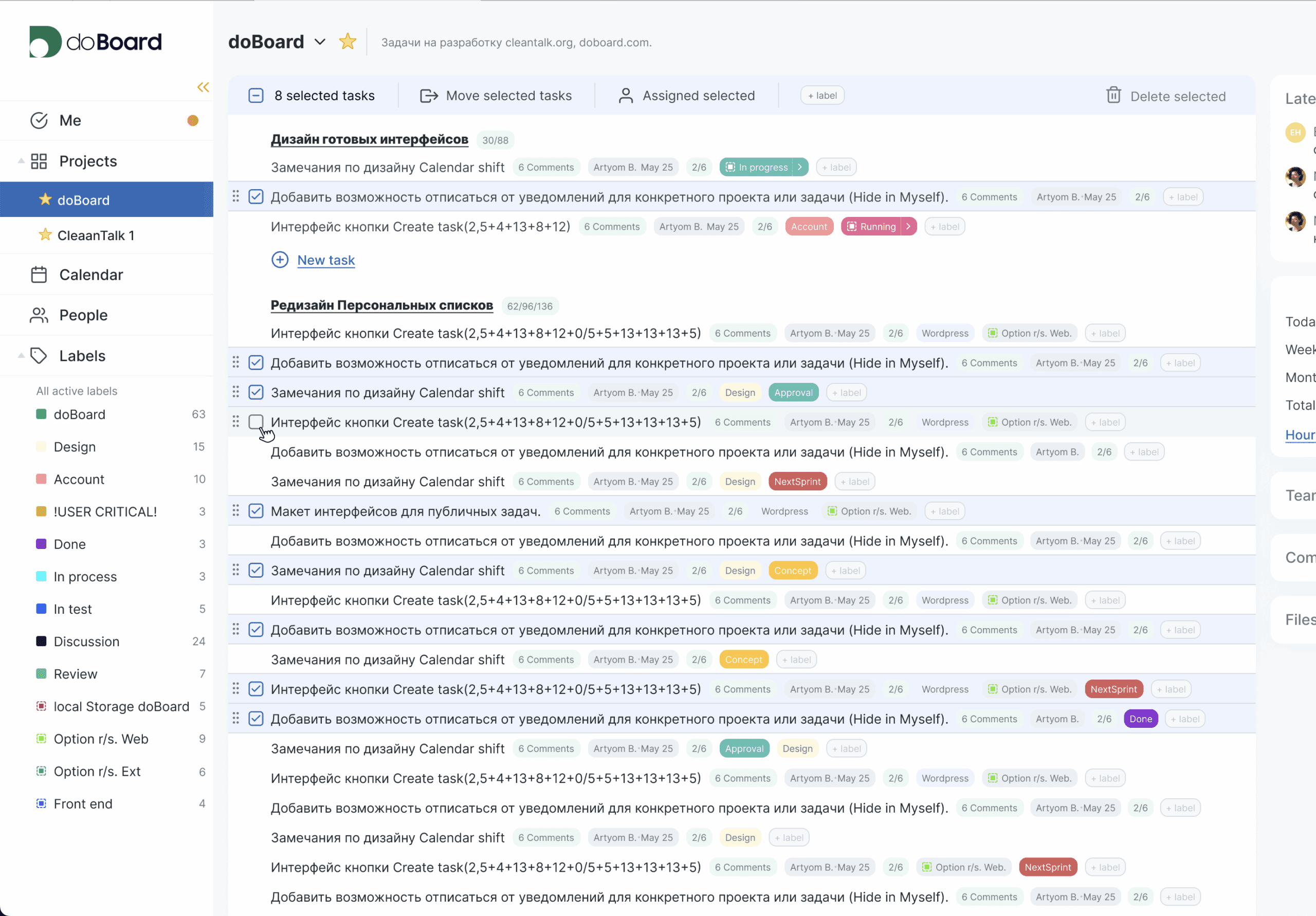The width and height of the screenshot is (1316, 916).
Task: Expand the In progress status arrow
Action: (799, 168)
